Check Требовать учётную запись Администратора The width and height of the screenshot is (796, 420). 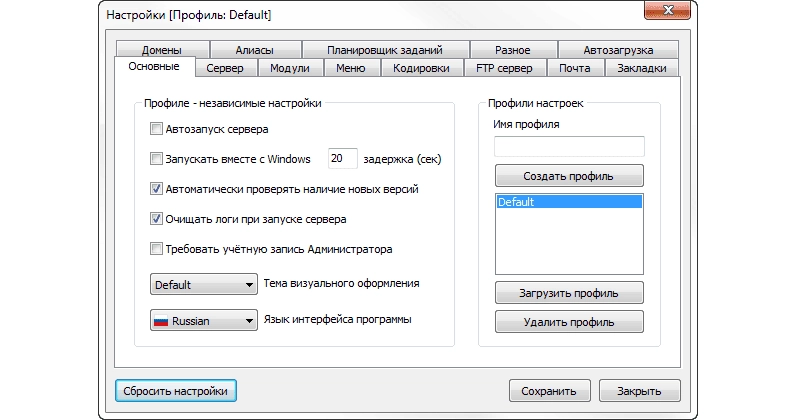pos(156,249)
